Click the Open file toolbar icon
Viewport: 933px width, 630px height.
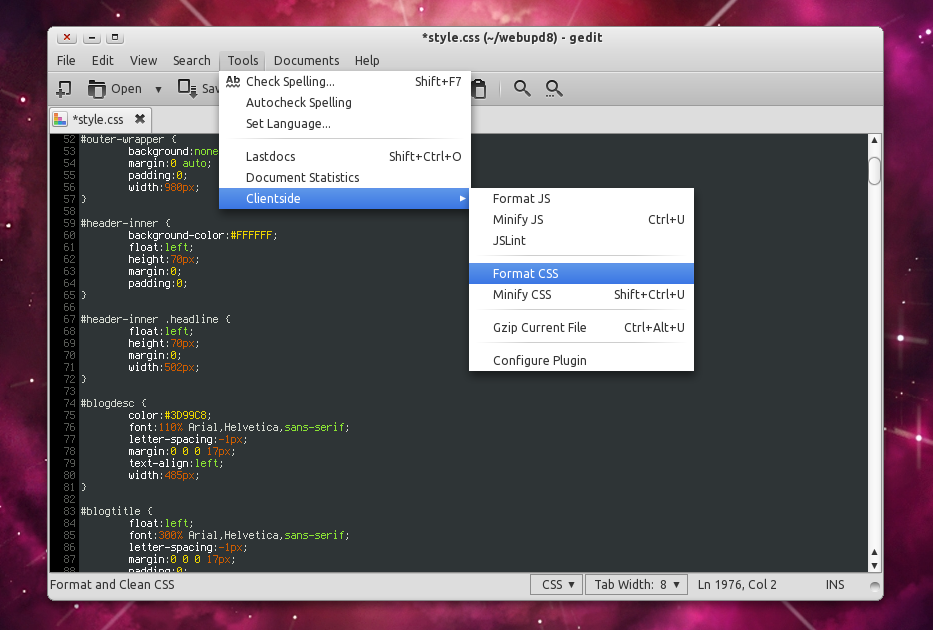tap(97, 89)
